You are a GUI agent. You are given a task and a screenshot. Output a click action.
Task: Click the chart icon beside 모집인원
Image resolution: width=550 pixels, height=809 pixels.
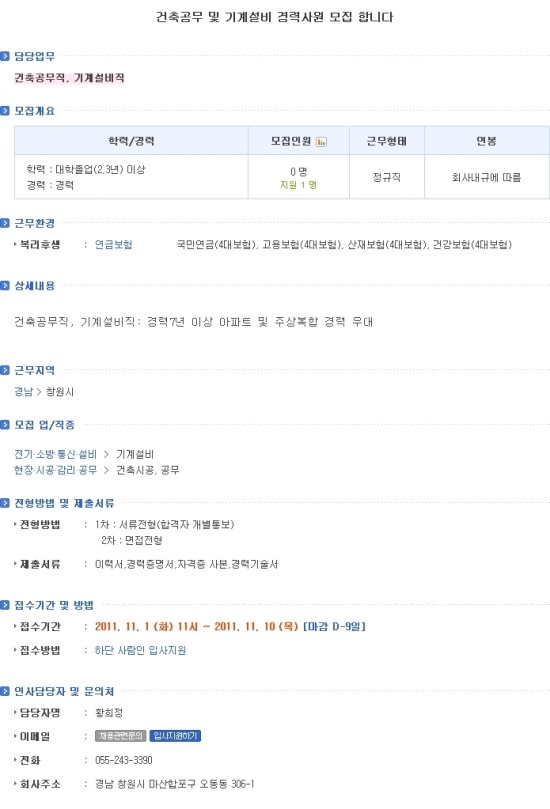tap(321, 142)
